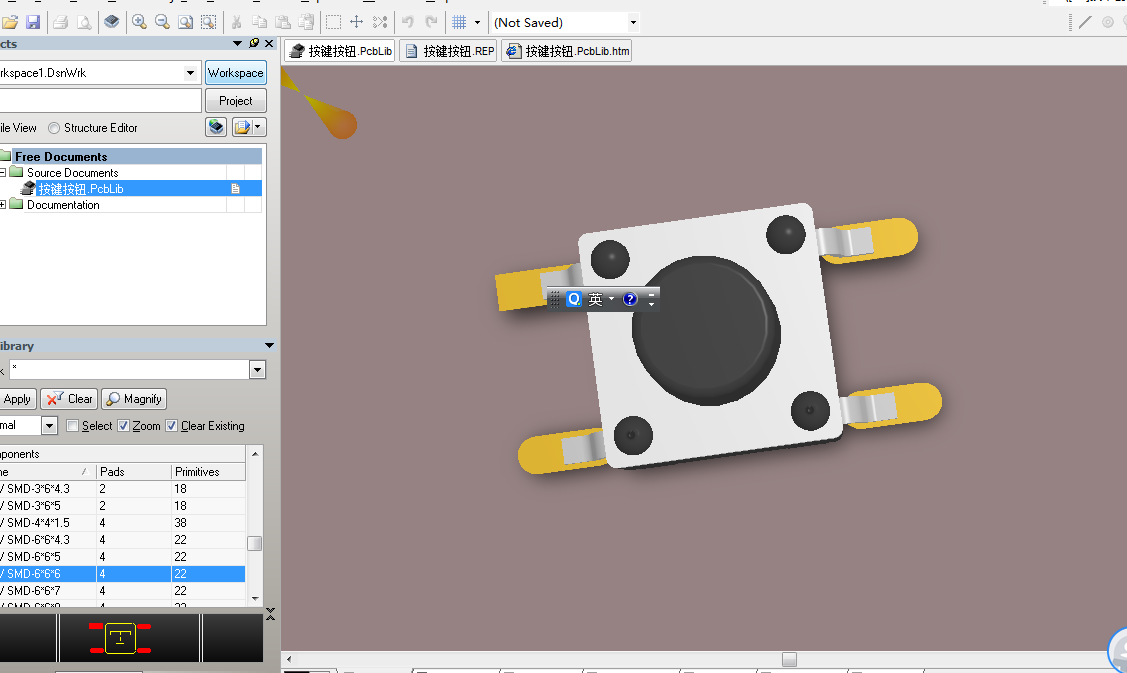Select the Structure Editor radio button
Screen dimensions: 1127x673
(54, 128)
